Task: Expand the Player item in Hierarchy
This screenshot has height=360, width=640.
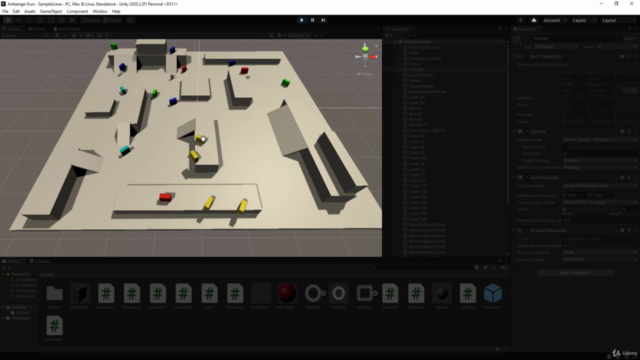Action: pos(400,64)
